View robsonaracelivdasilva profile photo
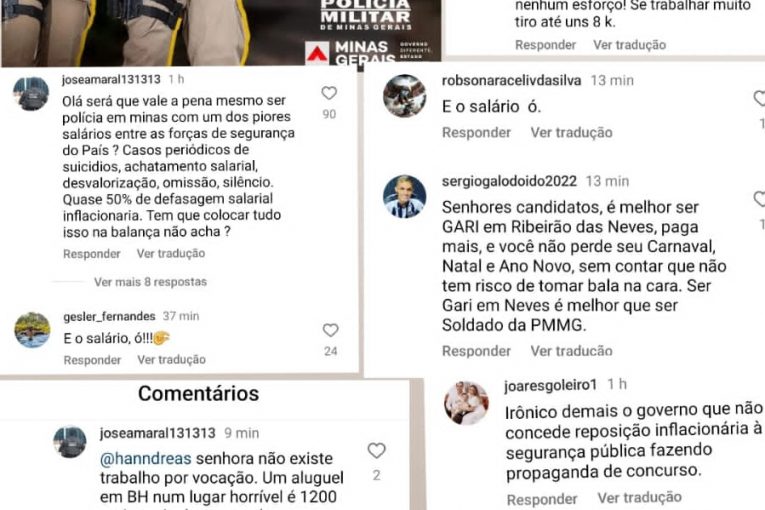 pos(404,96)
